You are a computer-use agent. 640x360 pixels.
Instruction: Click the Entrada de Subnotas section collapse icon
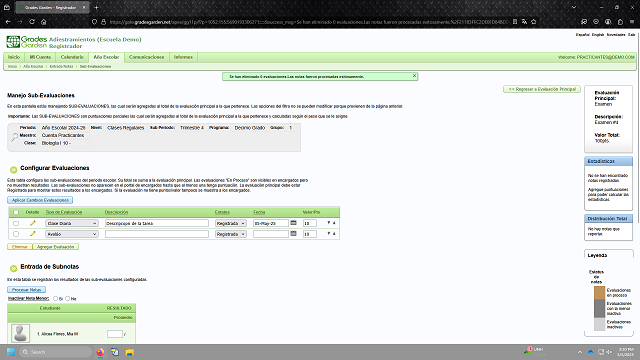tap(13, 268)
